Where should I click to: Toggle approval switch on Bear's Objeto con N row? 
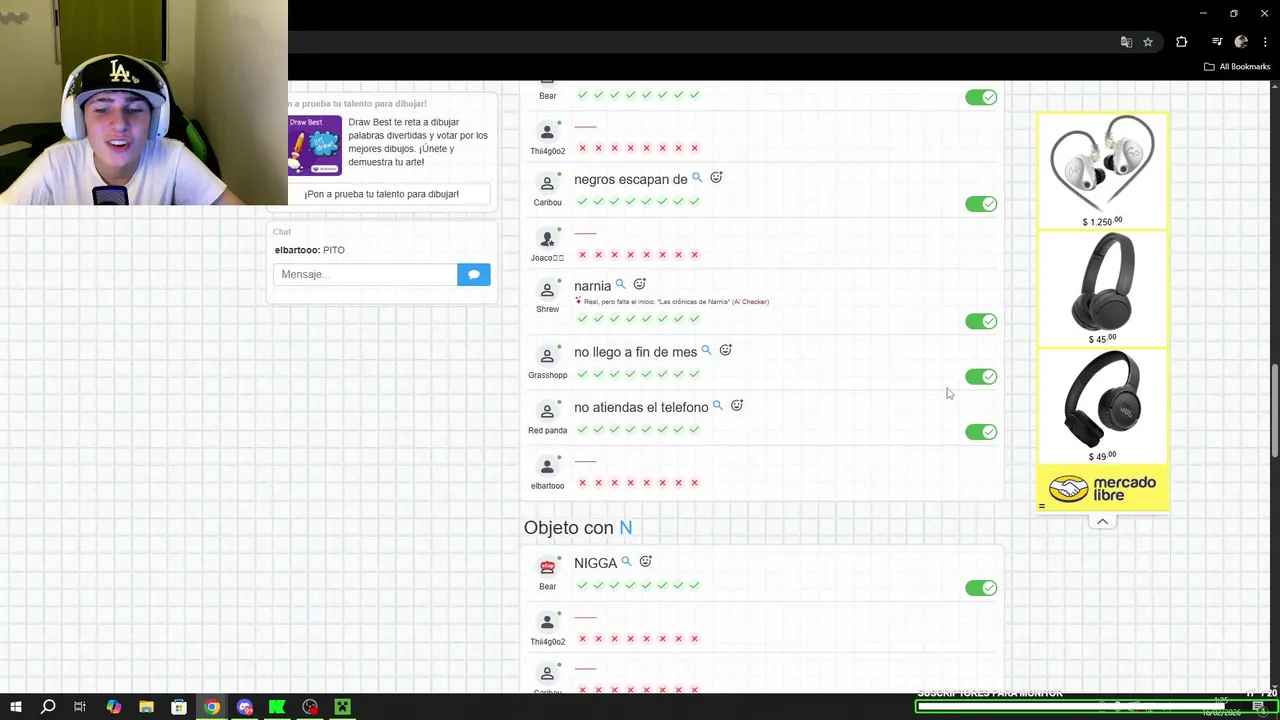[x=981, y=588]
